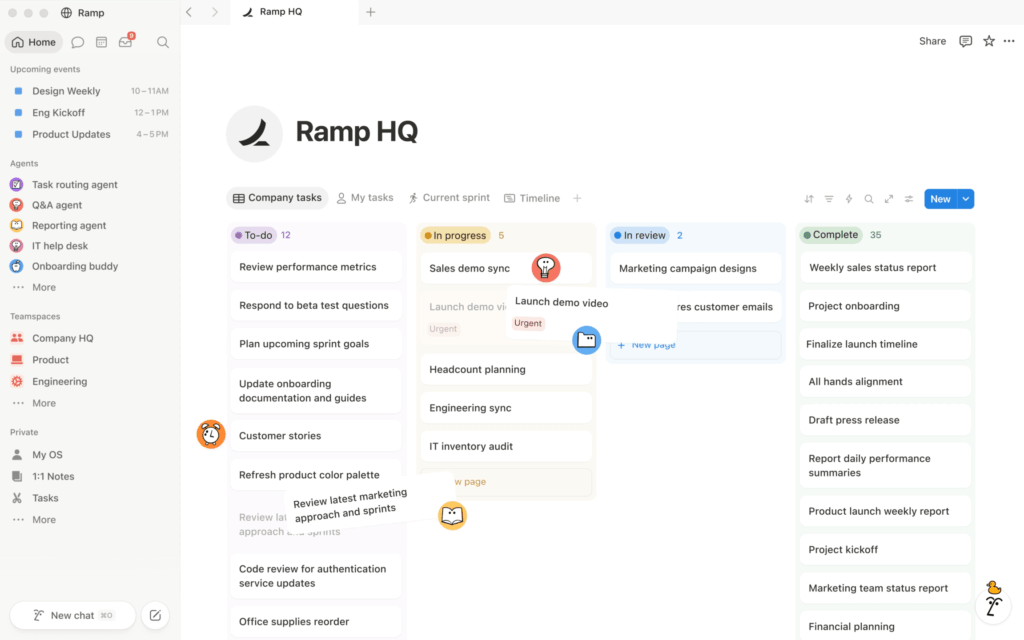Star this page as favorite
The image size is (1024, 640).
click(x=989, y=41)
